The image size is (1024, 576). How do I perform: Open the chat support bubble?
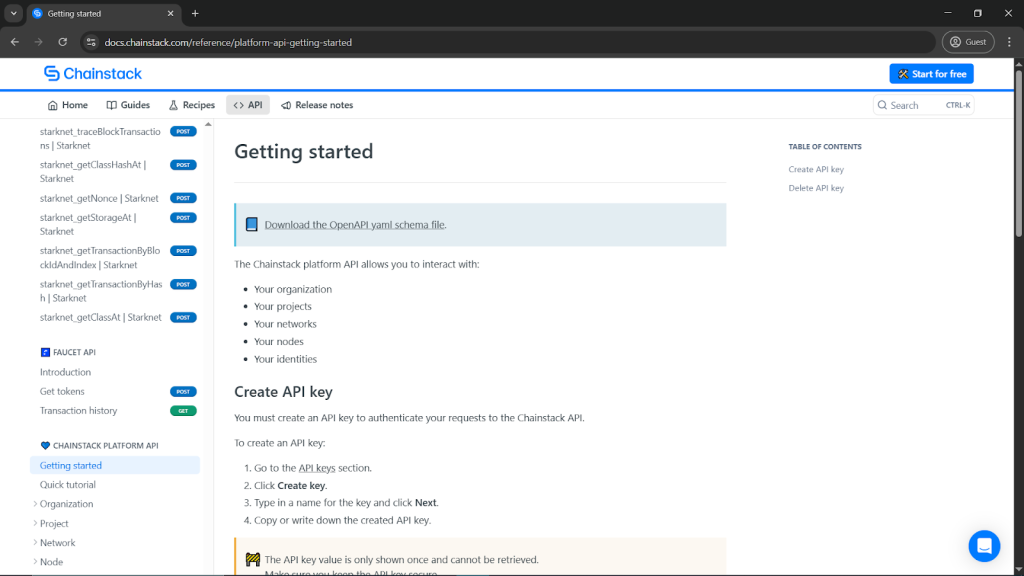click(x=984, y=546)
